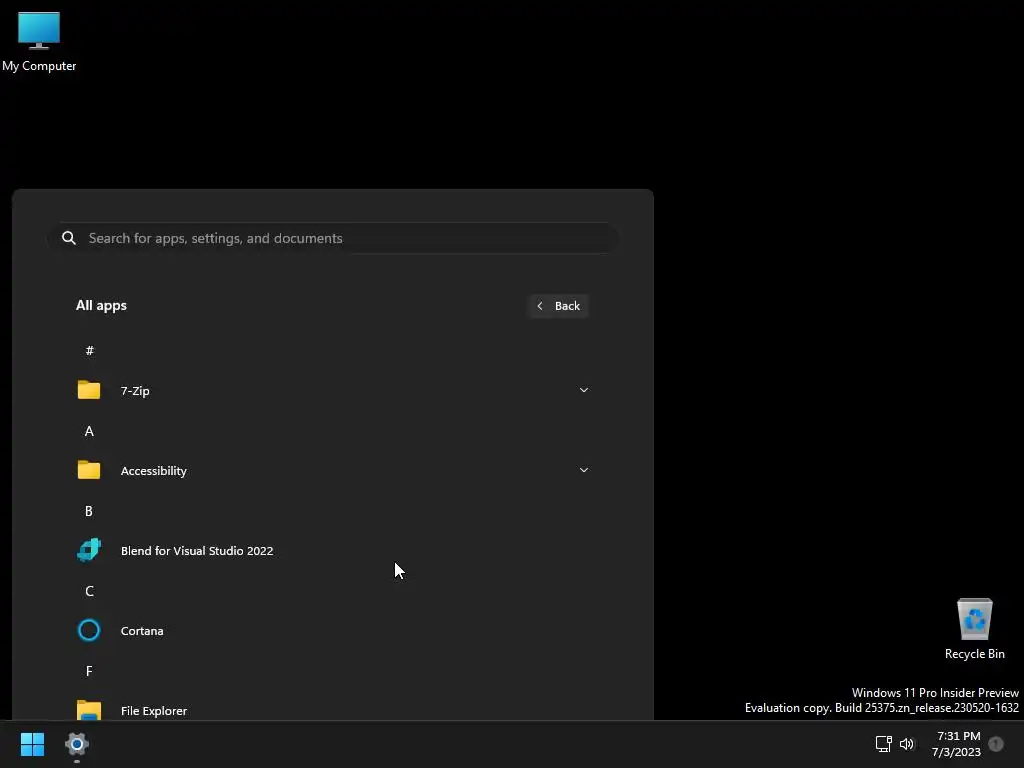Click the All apps heading
Screen dimensions: 1024x768
[101, 305]
